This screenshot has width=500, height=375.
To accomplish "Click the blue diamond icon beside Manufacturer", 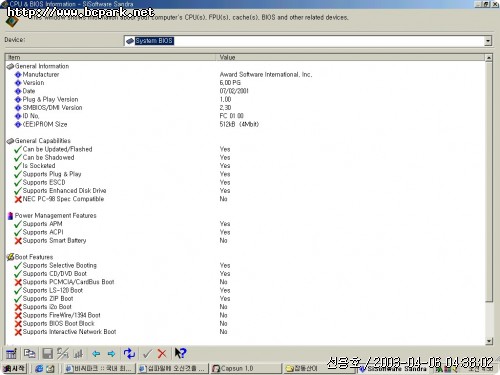I will [x=18, y=75].
